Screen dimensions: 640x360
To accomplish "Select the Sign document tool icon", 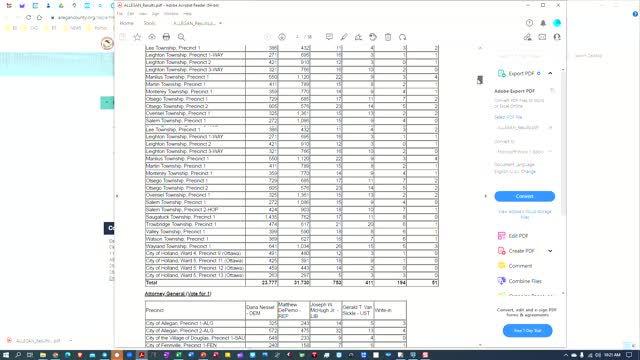I will [x=358, y=37].
